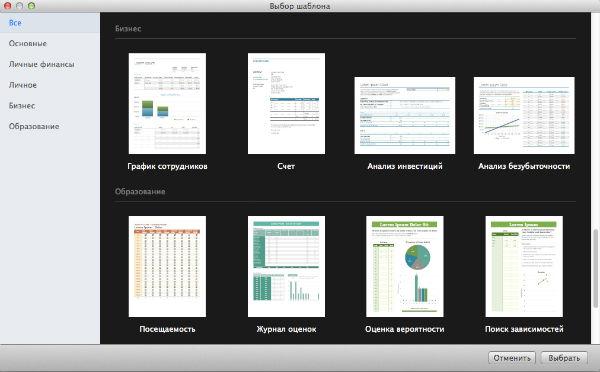Click the Бизнес section heading
600x372 pixels.
coord(128,28)
